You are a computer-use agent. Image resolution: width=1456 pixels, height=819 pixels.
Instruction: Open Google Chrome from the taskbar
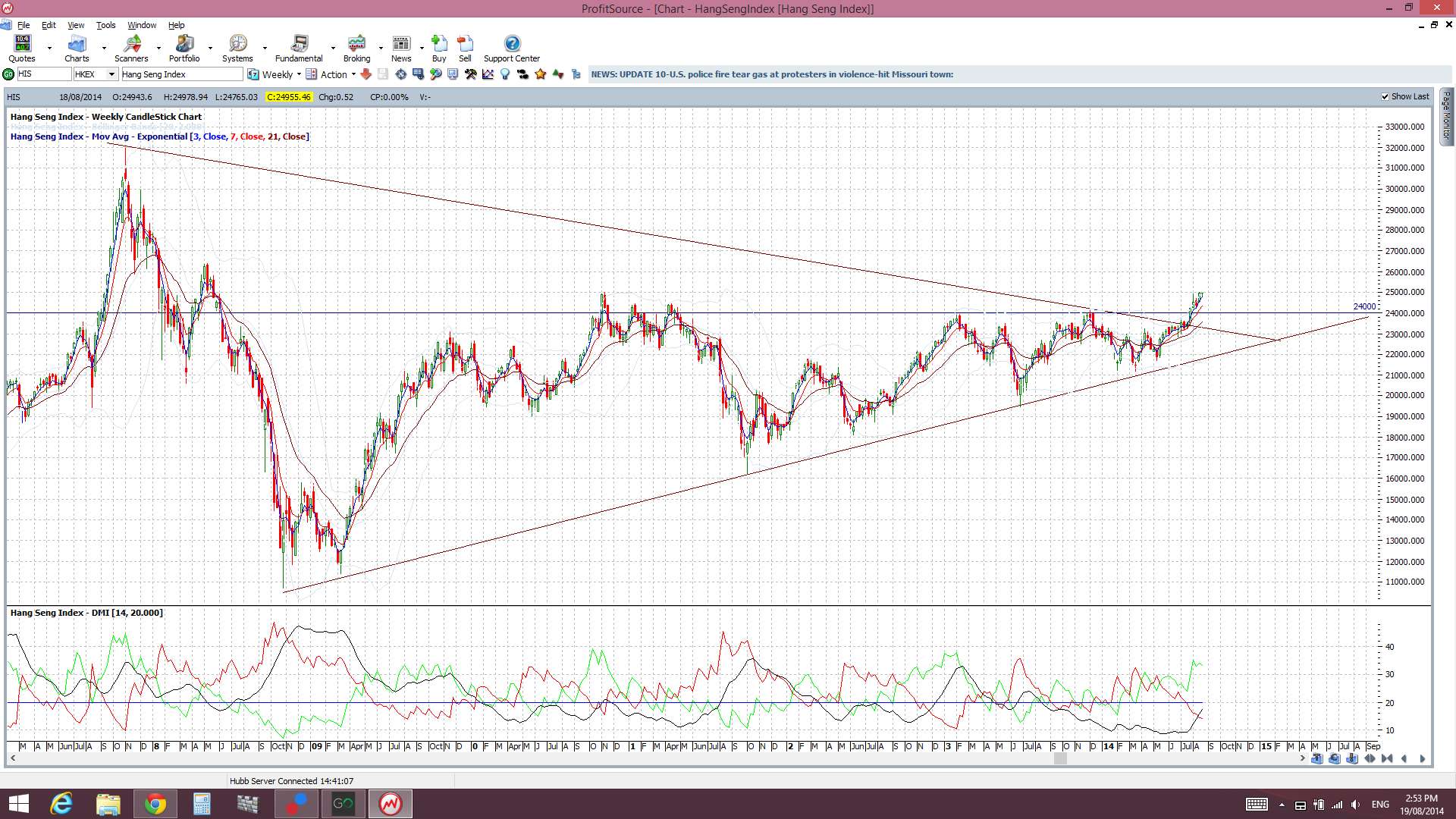click(x=155, y=804)
